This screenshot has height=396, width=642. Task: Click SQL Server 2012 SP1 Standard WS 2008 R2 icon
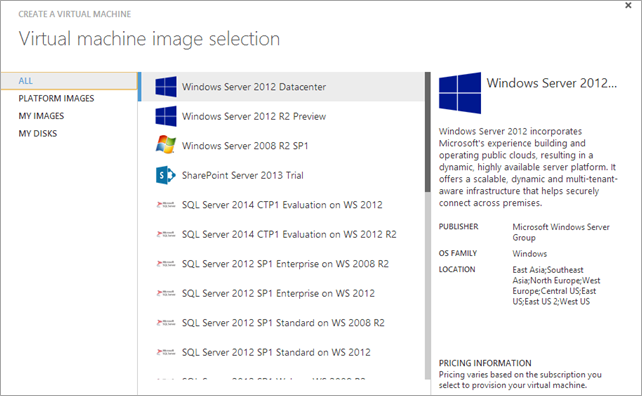point(166,323)
